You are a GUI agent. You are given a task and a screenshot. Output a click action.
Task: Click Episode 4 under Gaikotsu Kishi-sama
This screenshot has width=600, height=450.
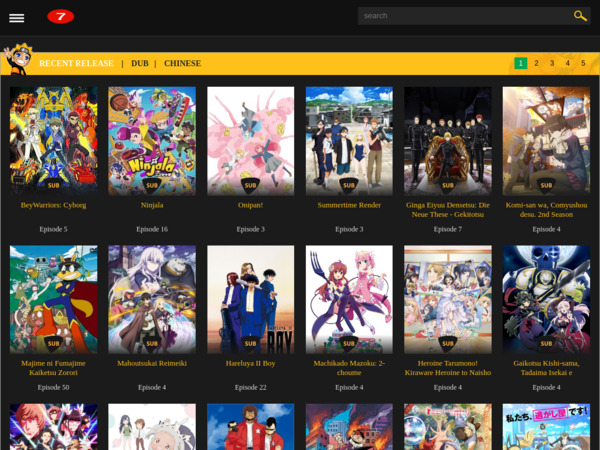point(546,387)
